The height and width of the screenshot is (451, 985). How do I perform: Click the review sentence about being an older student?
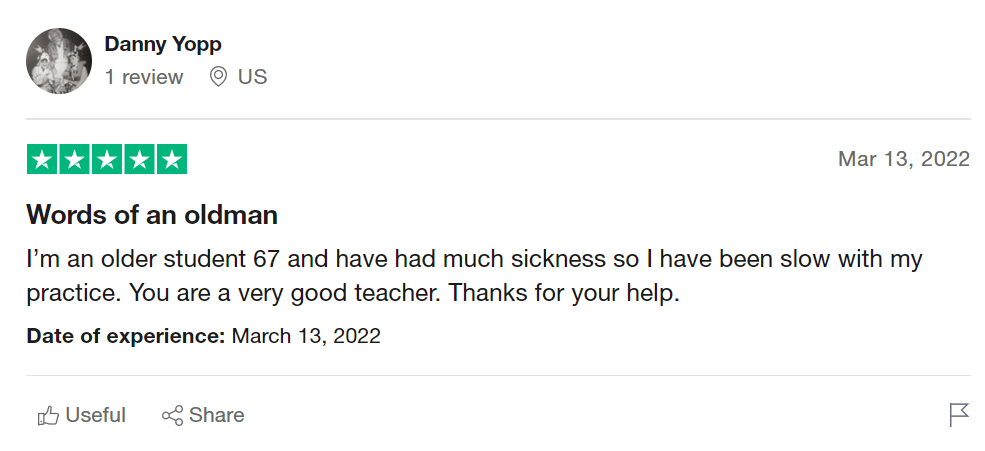(x=474, y=259)
